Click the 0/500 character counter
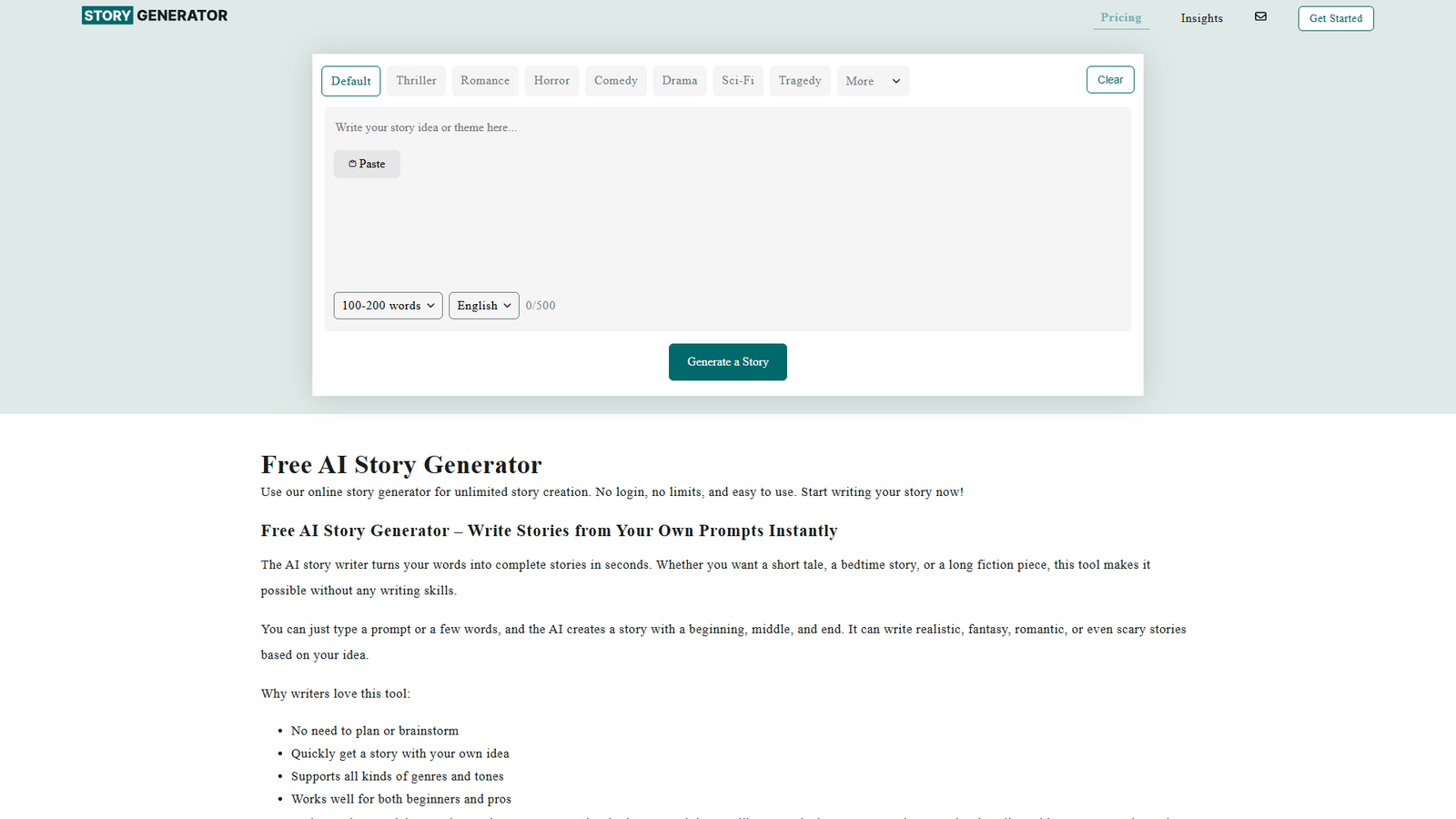Image resolution: width=1456 pixels, height=819 pixels. click(x=541, y=306)
